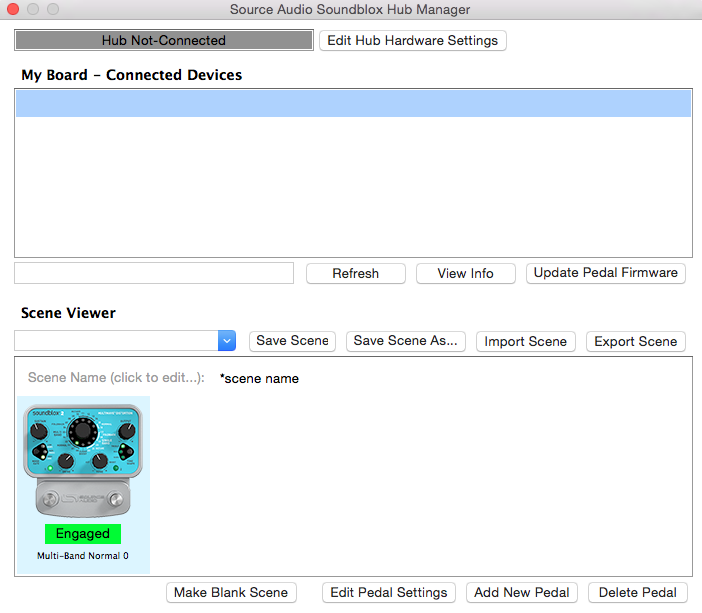Click the scene selector combo box field
The height and width of the screenshot is (613, 702).
click(116, 341)
